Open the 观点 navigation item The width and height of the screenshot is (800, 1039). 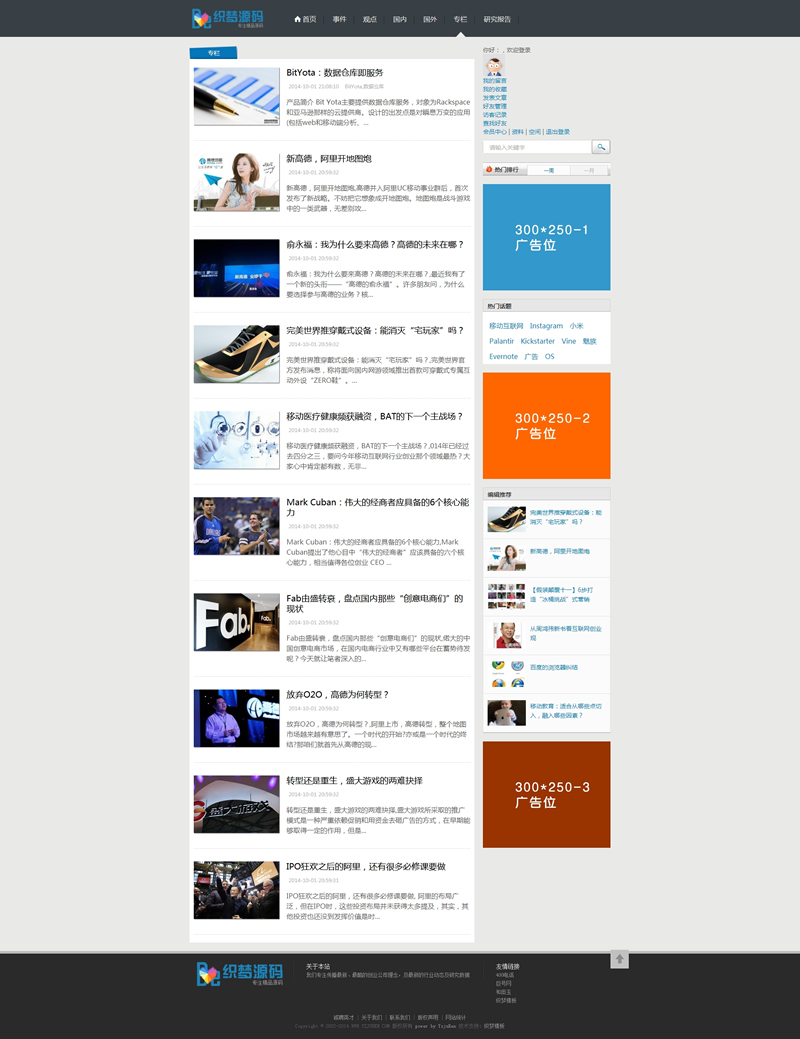[x=370, y=19]
